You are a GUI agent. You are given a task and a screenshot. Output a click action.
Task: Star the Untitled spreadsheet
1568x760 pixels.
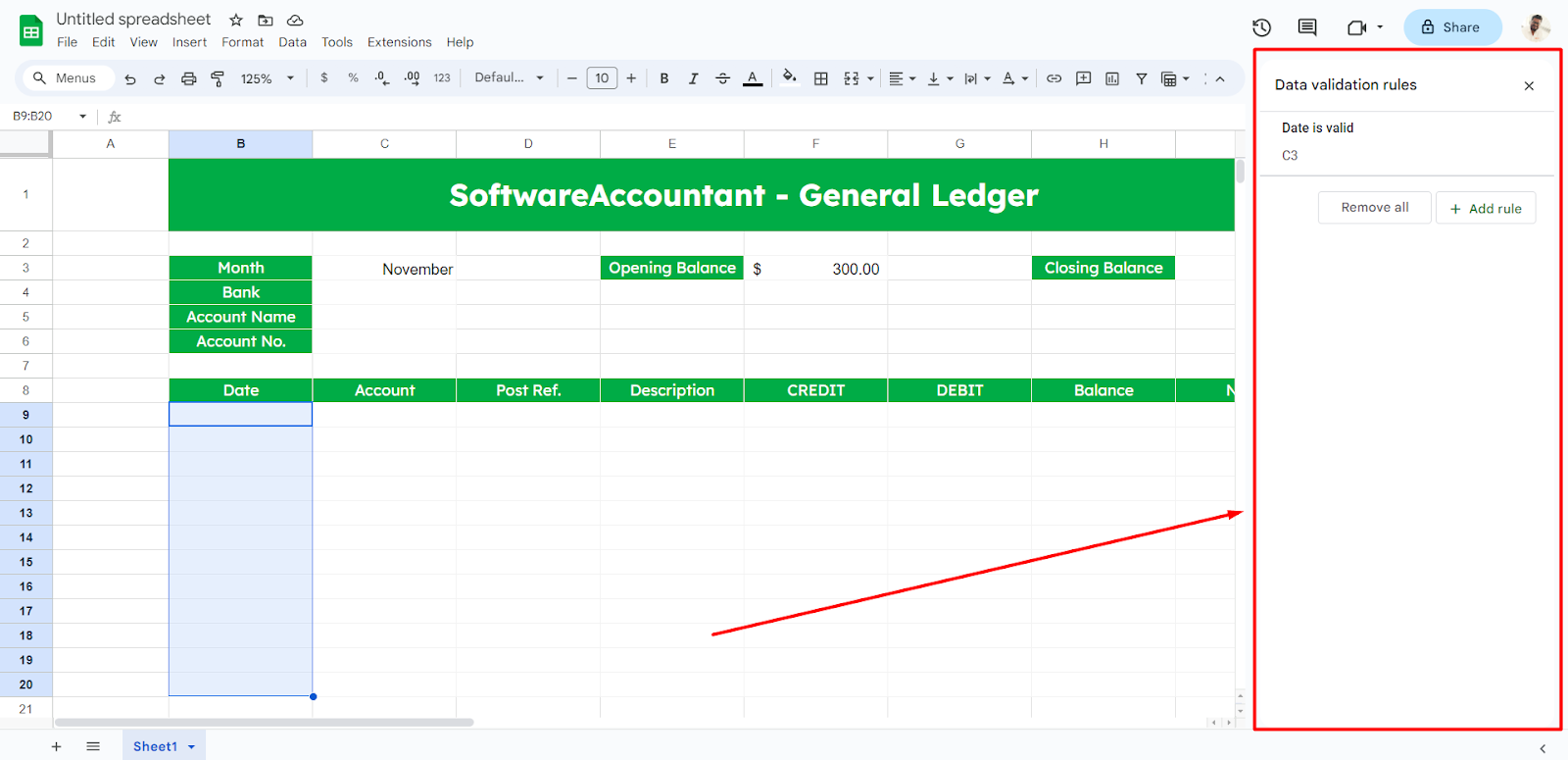[x=236, y=20]
